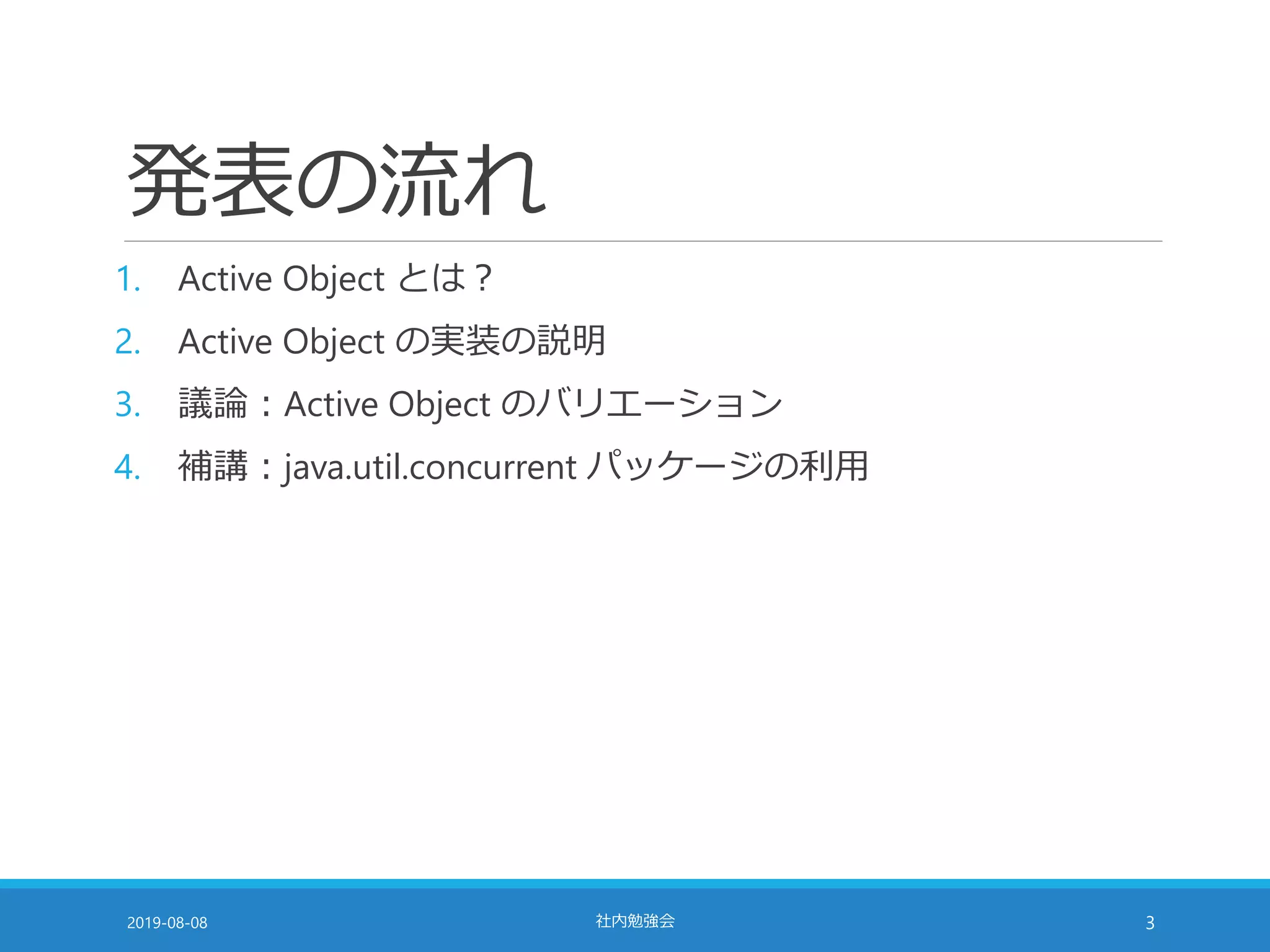Click the footer label 社内勉強会
1270x952 pixels.
pyautogui.click(x=635, y=921)
